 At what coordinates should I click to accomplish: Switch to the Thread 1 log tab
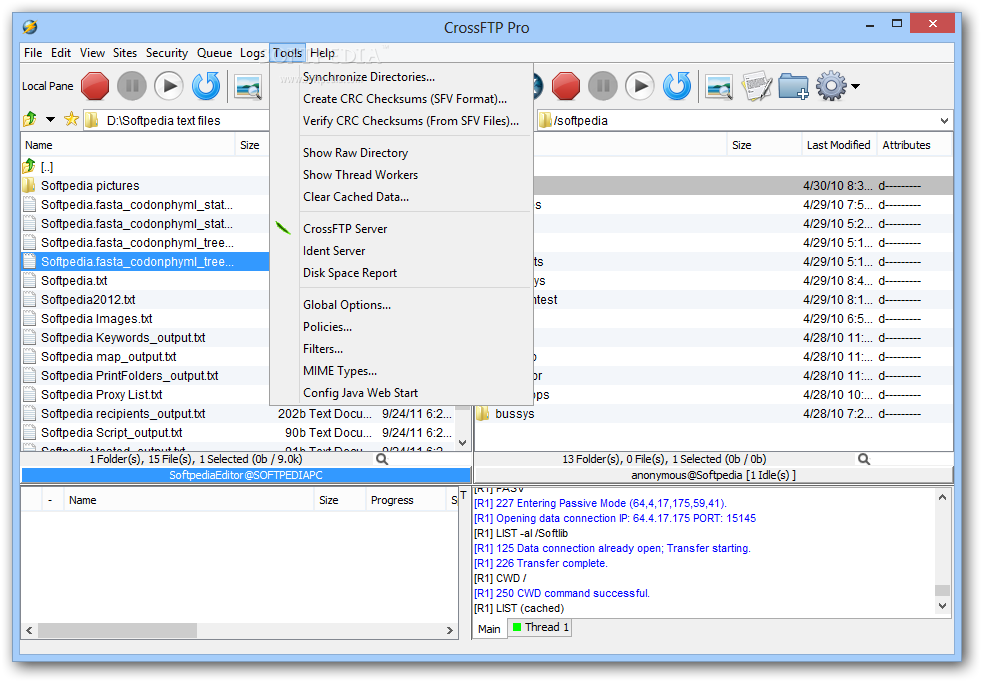tap(540, 628)
